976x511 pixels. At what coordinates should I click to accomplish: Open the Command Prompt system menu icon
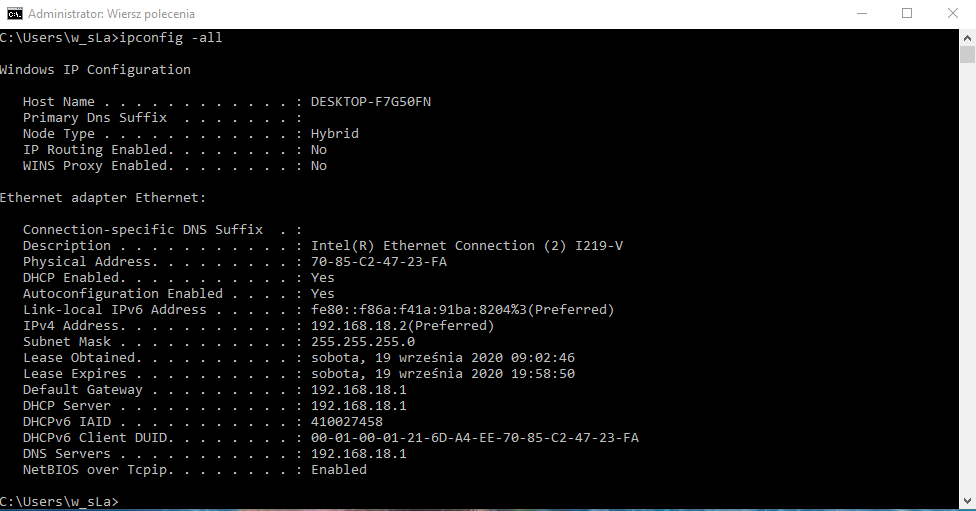(14, 14)
